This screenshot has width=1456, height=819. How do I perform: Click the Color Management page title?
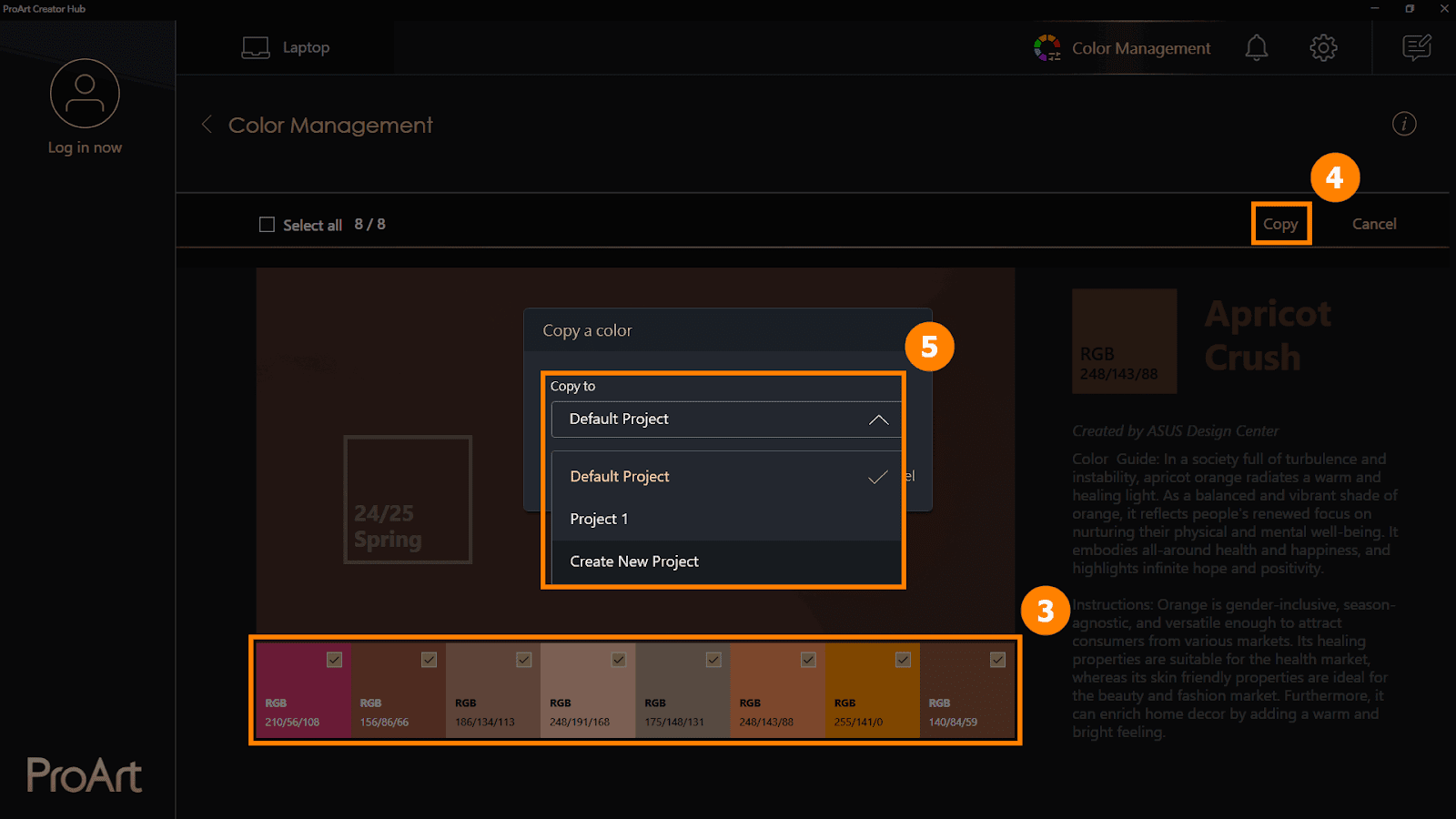[x=330, y=125]
